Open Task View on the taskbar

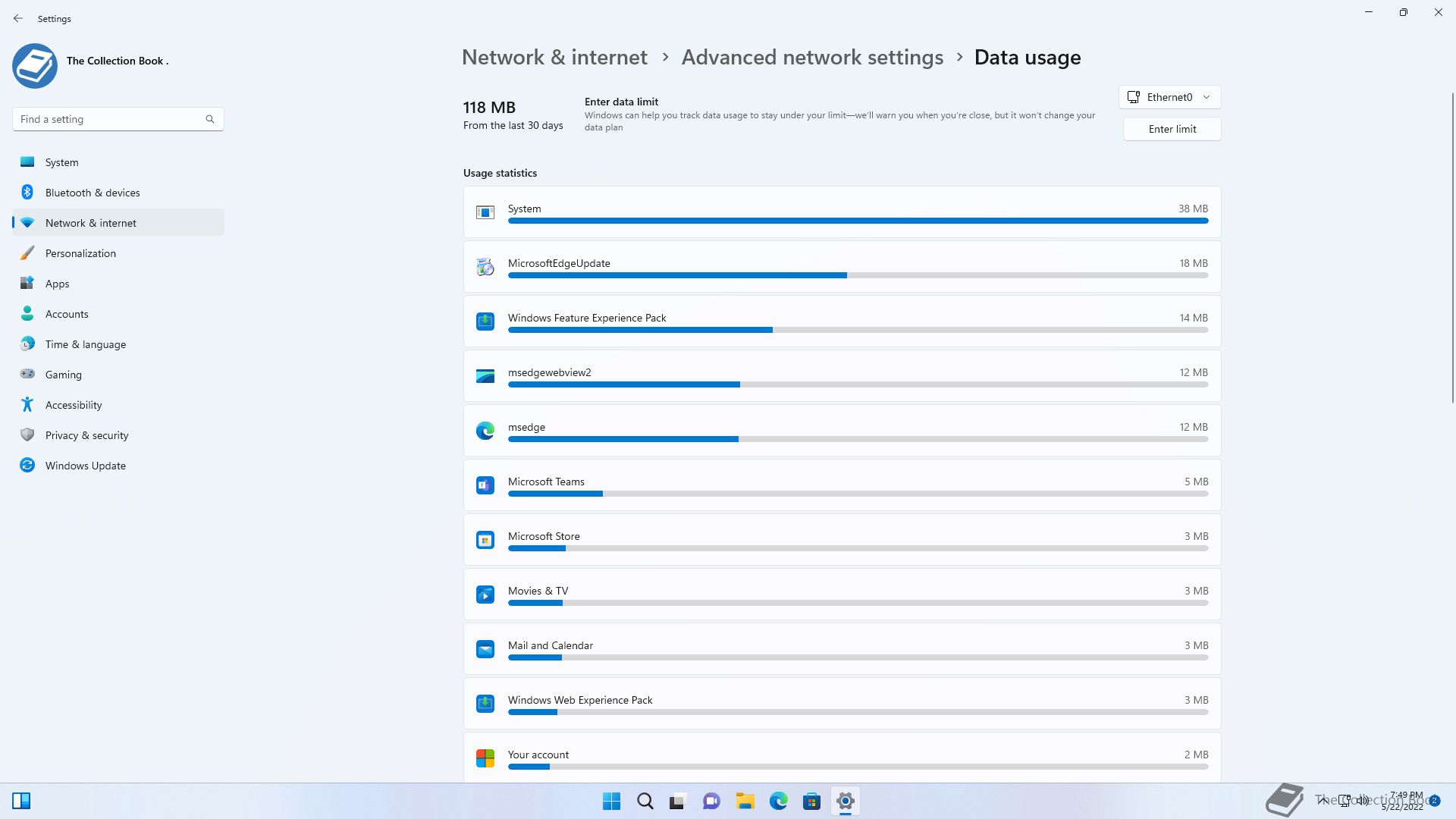pyautogui.click(x=678, y=801)
